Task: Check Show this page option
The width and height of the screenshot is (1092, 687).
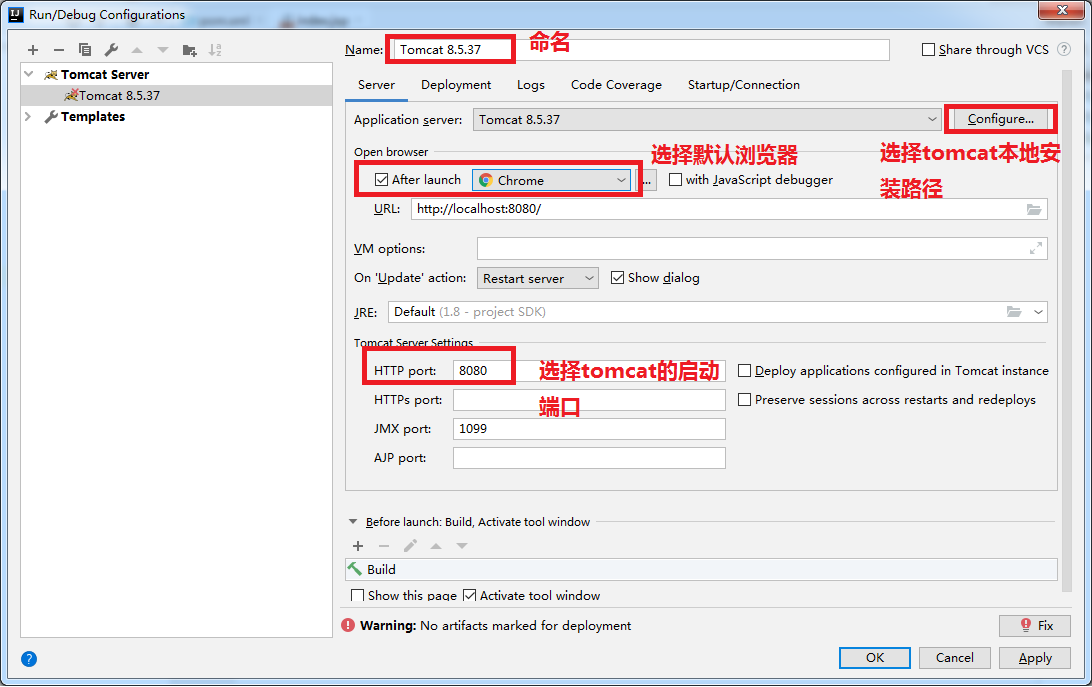Action: (x=357, y=596)
